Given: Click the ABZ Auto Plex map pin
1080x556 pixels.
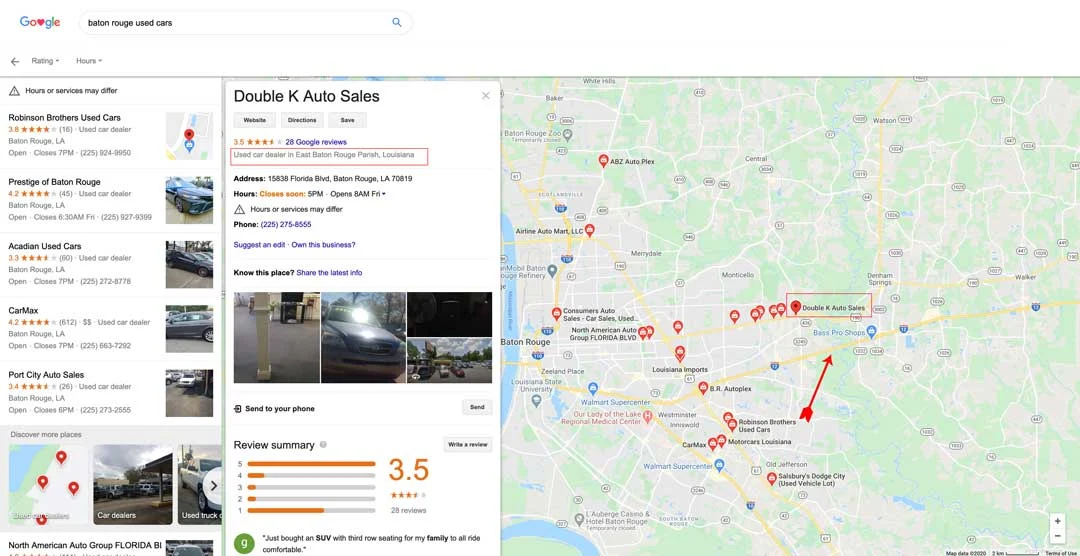Looking at the screenshot, I should pos(603,161).
